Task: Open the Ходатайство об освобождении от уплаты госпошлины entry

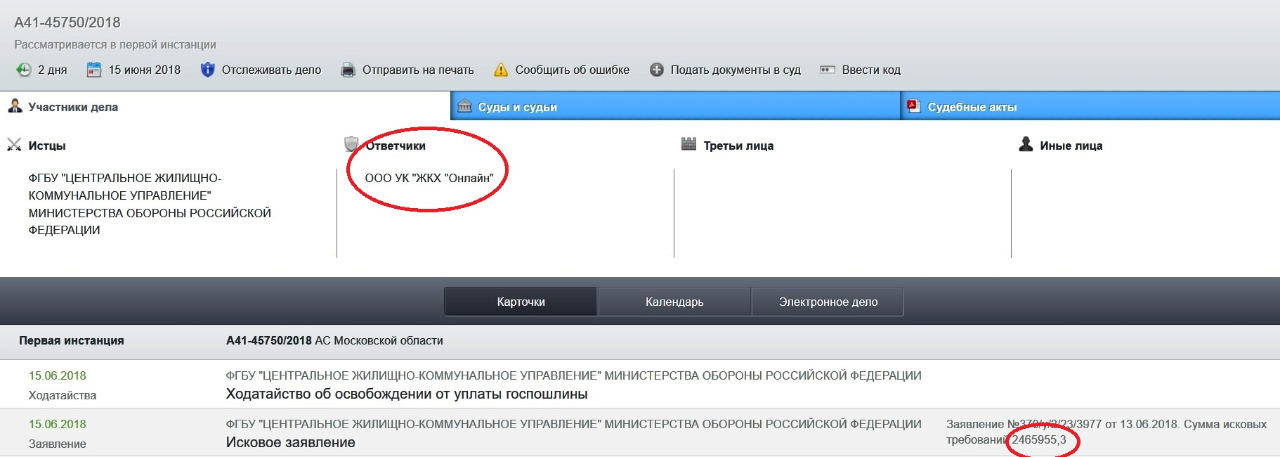Action: [407, 394]
